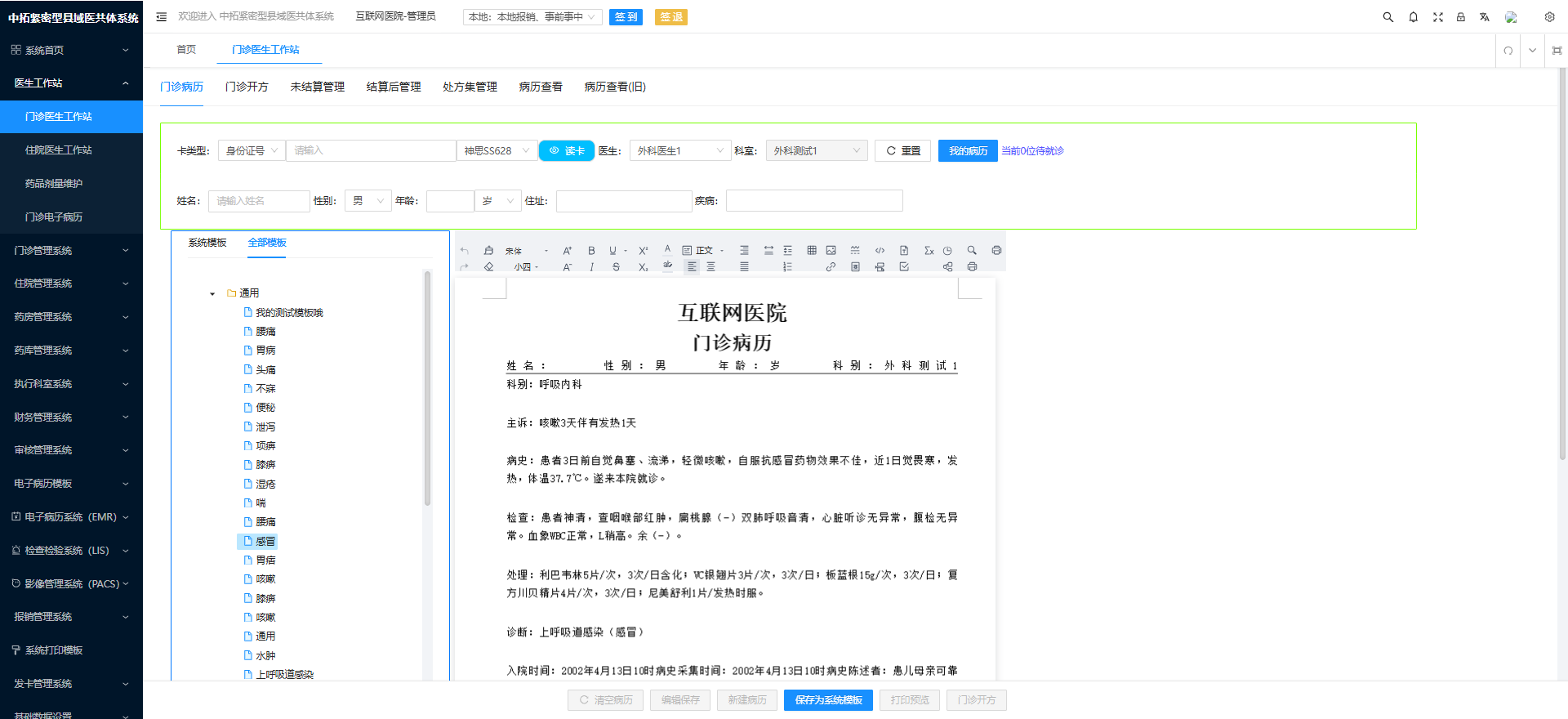Click the 我的病历 button
Viewport: 1568px width, 719px height.
coord(968,151)
